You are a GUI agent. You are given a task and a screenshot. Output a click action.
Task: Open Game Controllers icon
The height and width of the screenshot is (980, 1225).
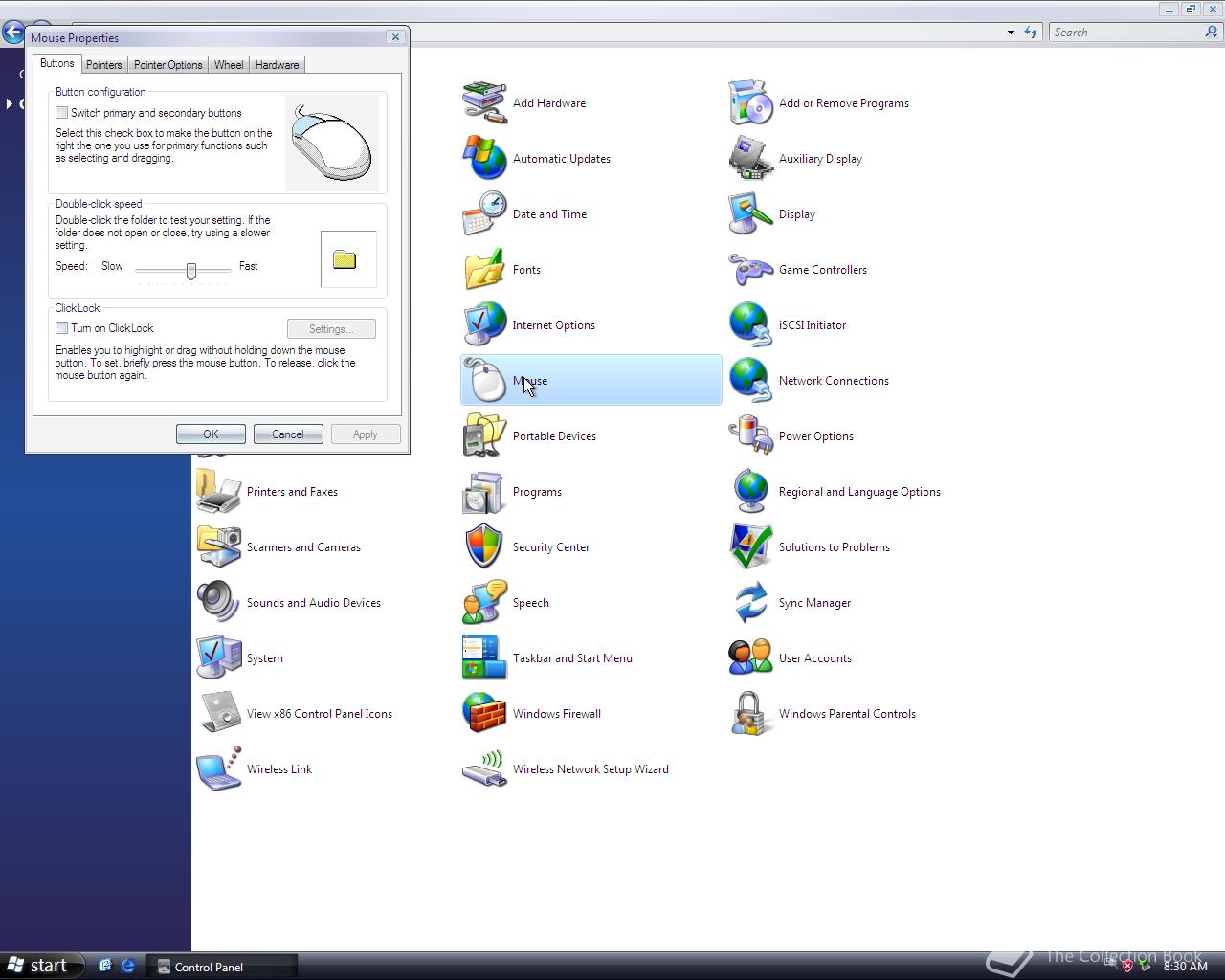tap(750, 270)
